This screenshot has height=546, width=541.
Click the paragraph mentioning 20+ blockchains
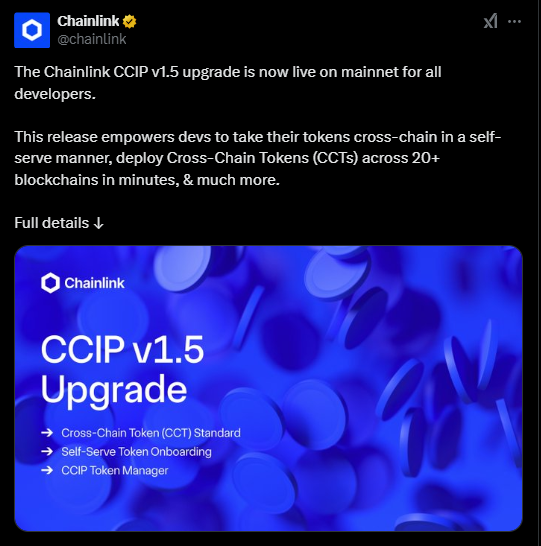click(x=258, y=158)
